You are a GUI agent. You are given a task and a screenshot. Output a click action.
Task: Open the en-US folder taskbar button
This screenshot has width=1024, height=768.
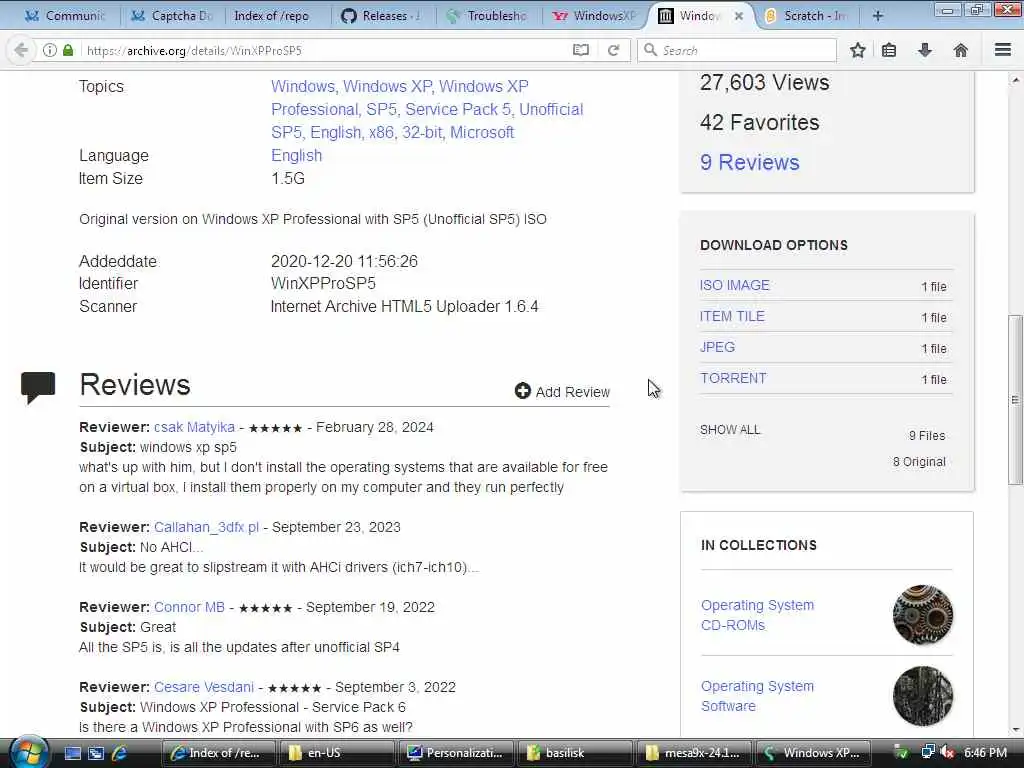click(336, 753)
